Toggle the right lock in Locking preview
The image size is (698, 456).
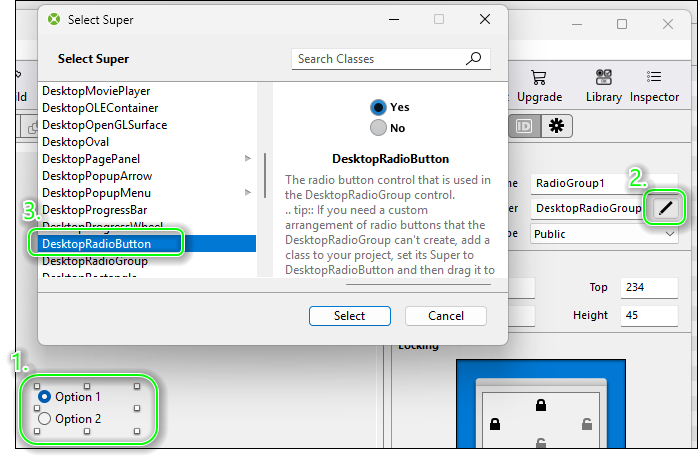(x=589, y=426)
